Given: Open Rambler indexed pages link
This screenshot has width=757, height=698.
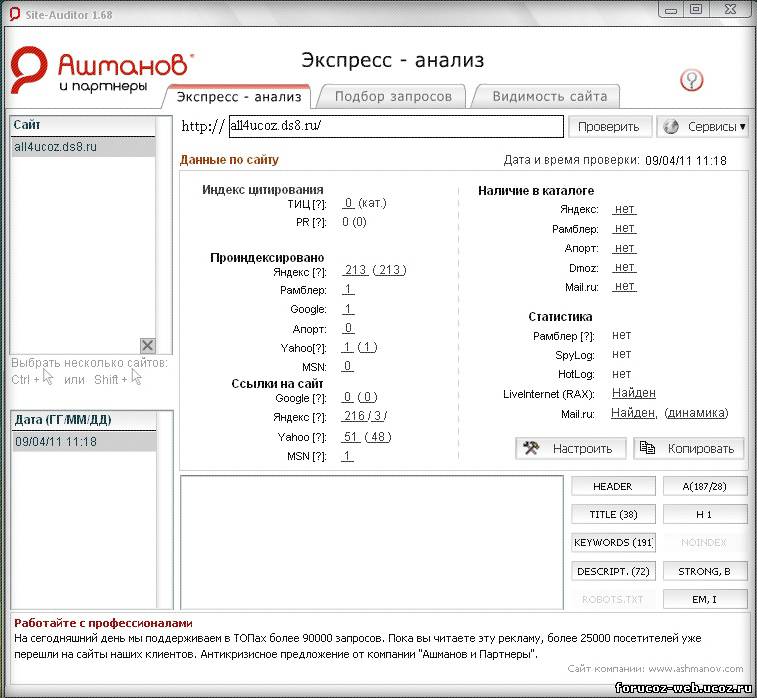Looking at the screenshot, I should tap(348, 289).
